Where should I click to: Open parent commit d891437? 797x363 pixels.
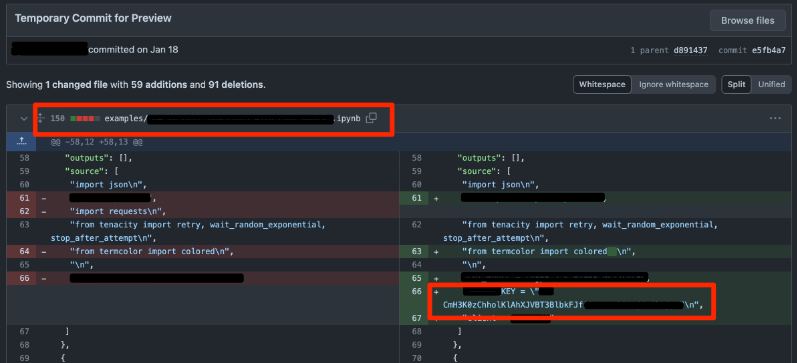tap(690, 50)
